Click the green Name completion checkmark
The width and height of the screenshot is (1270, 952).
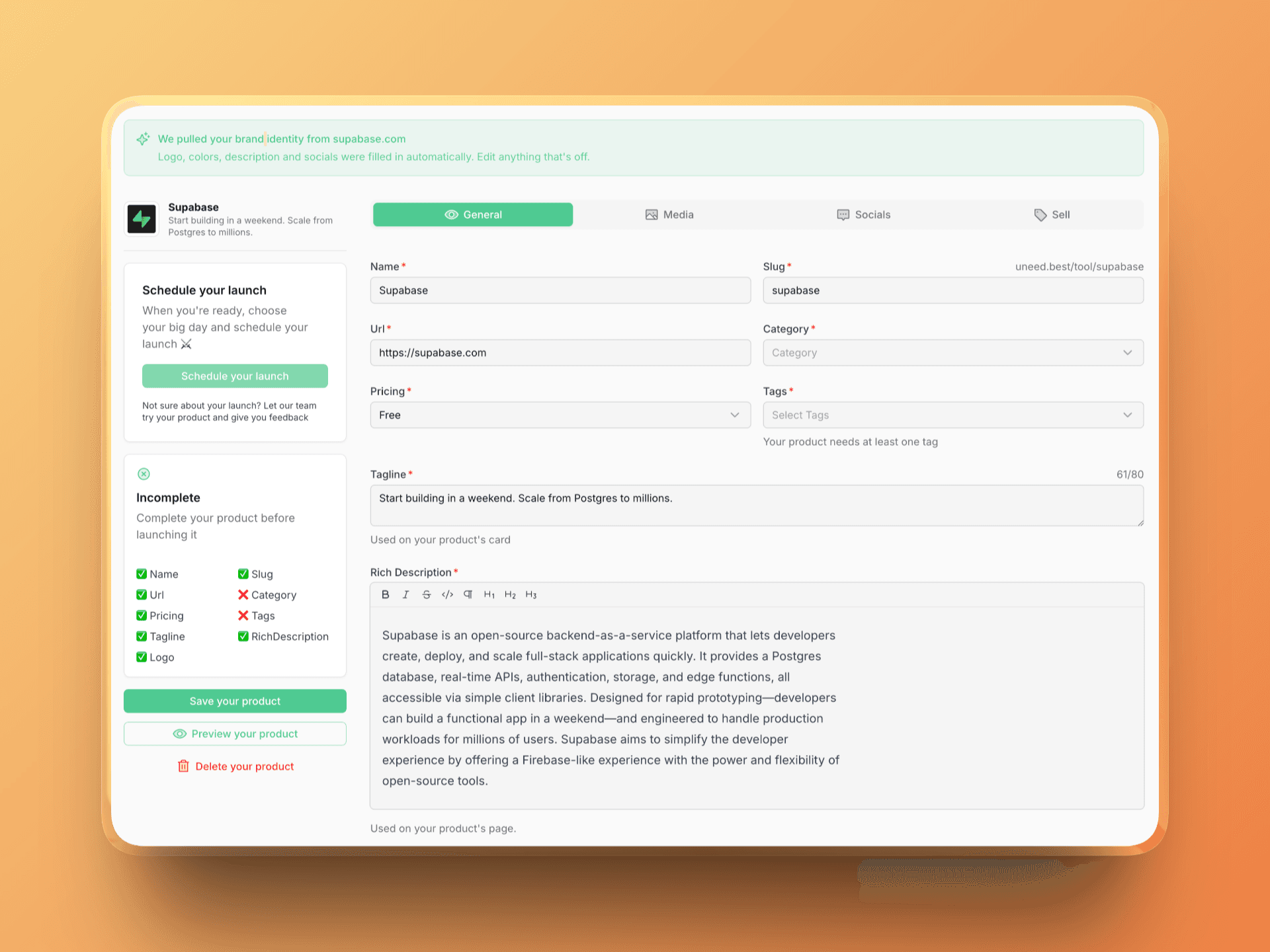142,574
